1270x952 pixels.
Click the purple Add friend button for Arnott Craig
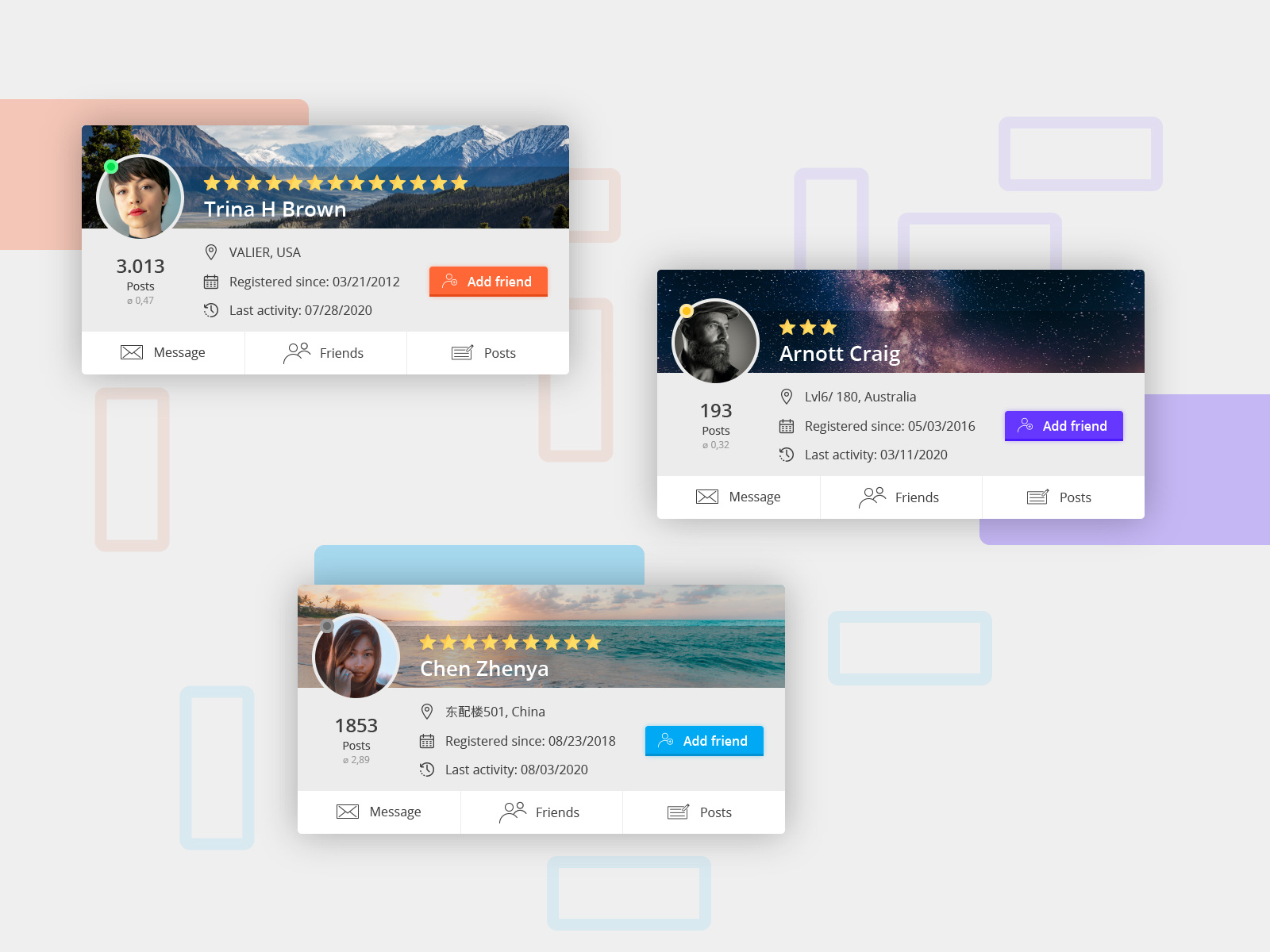pos(1064,426)
